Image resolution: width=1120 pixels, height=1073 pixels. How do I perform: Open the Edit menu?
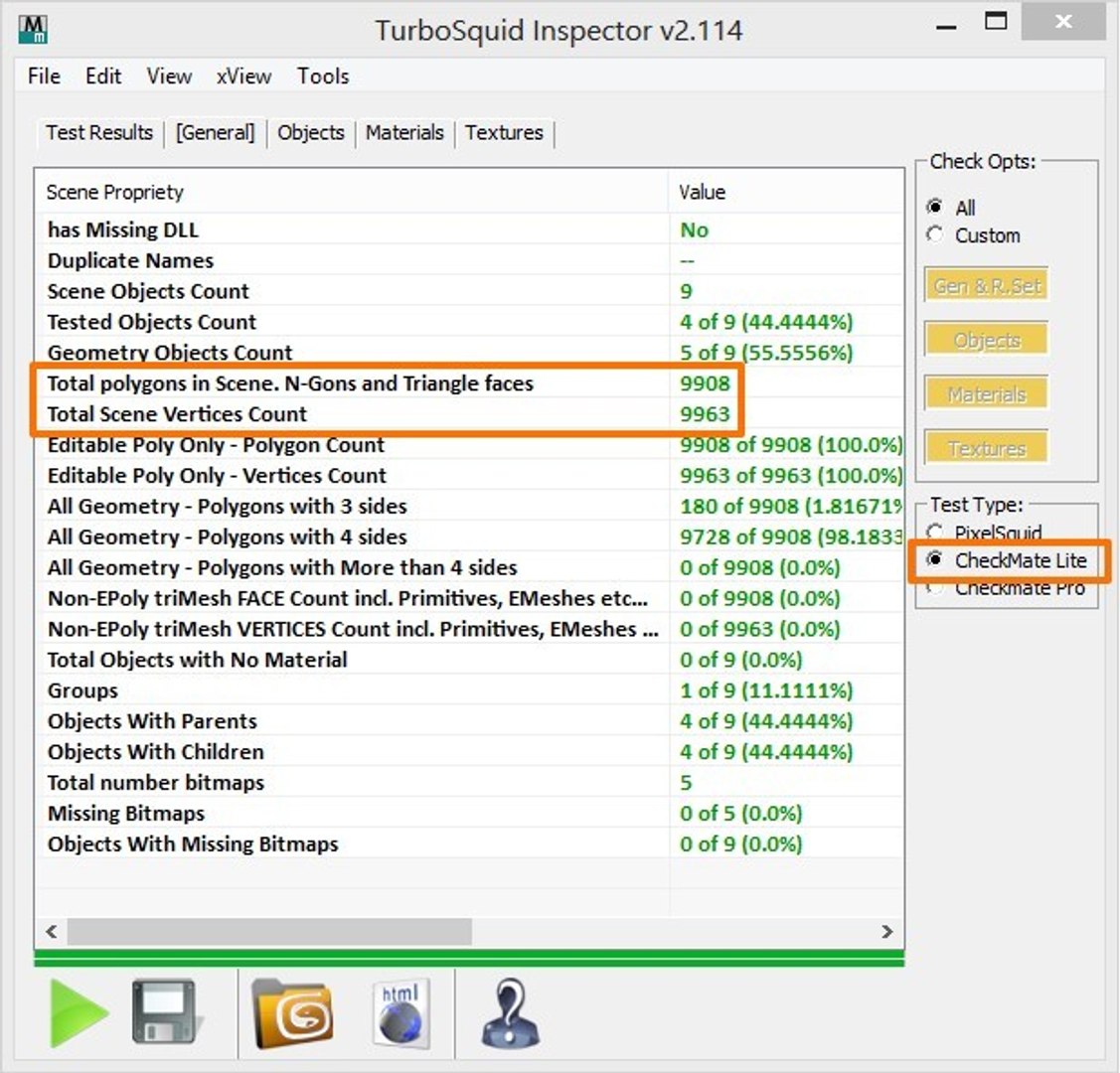[x=103, y=76]
